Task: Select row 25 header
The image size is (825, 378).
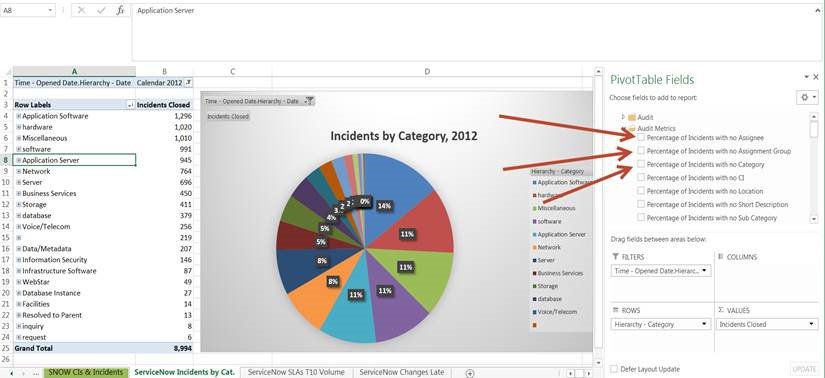Action: (x=6, y=349)
